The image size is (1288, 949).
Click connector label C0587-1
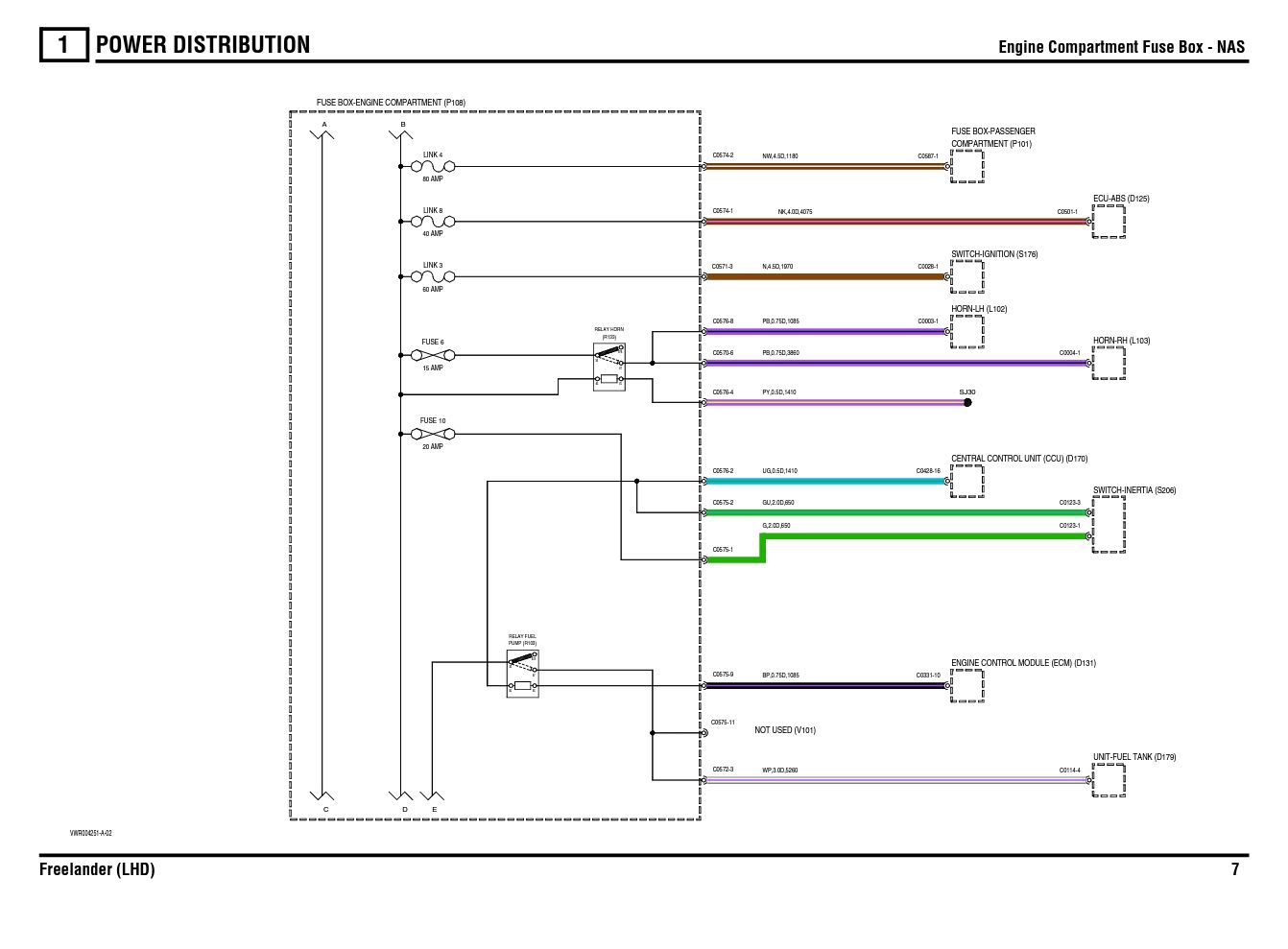(x=928, y=156)
